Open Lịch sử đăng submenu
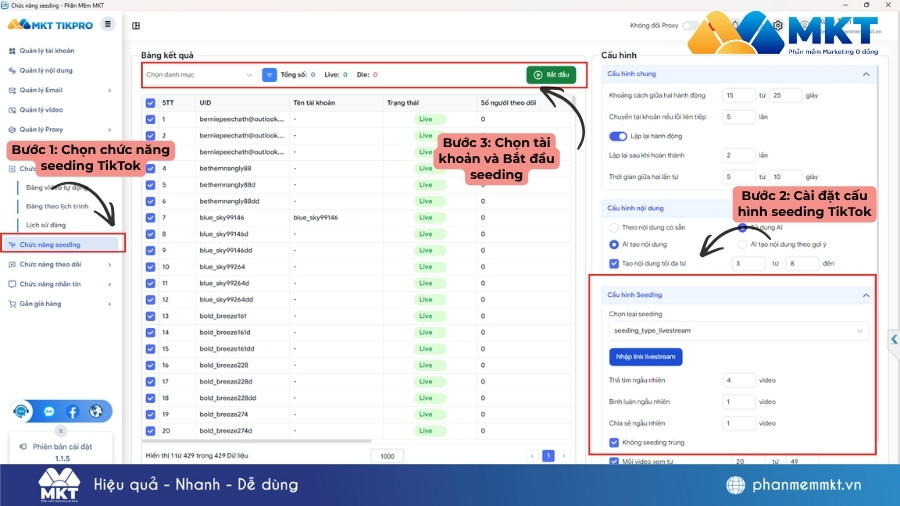The image size is (900, 506). pyautogui.click(x=46, y=225)
